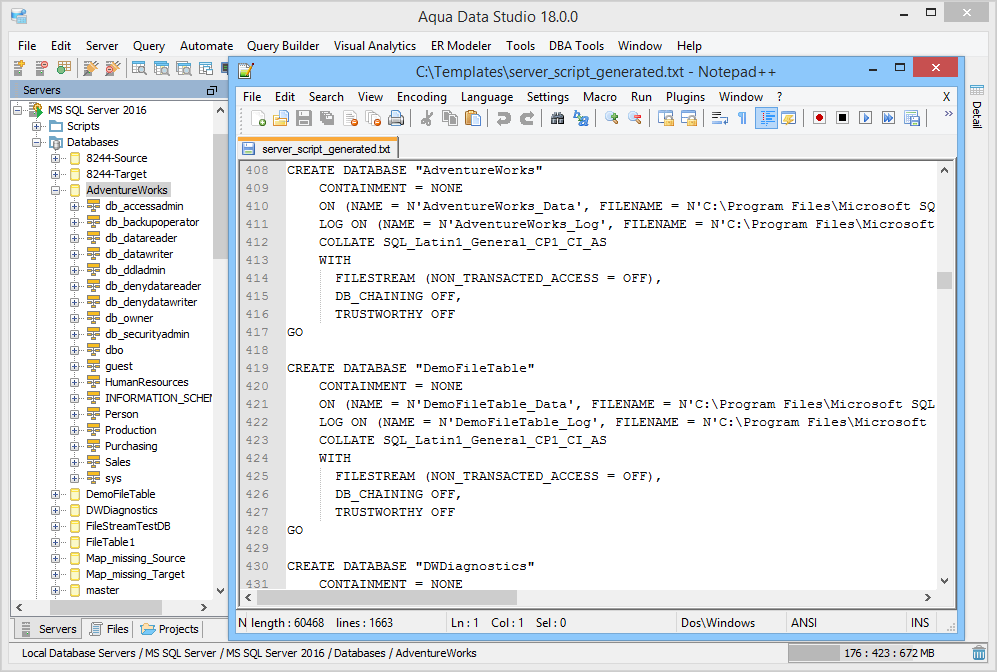
Task: Expand the 8244-Source database node
Action: click(x=55, y=158)
